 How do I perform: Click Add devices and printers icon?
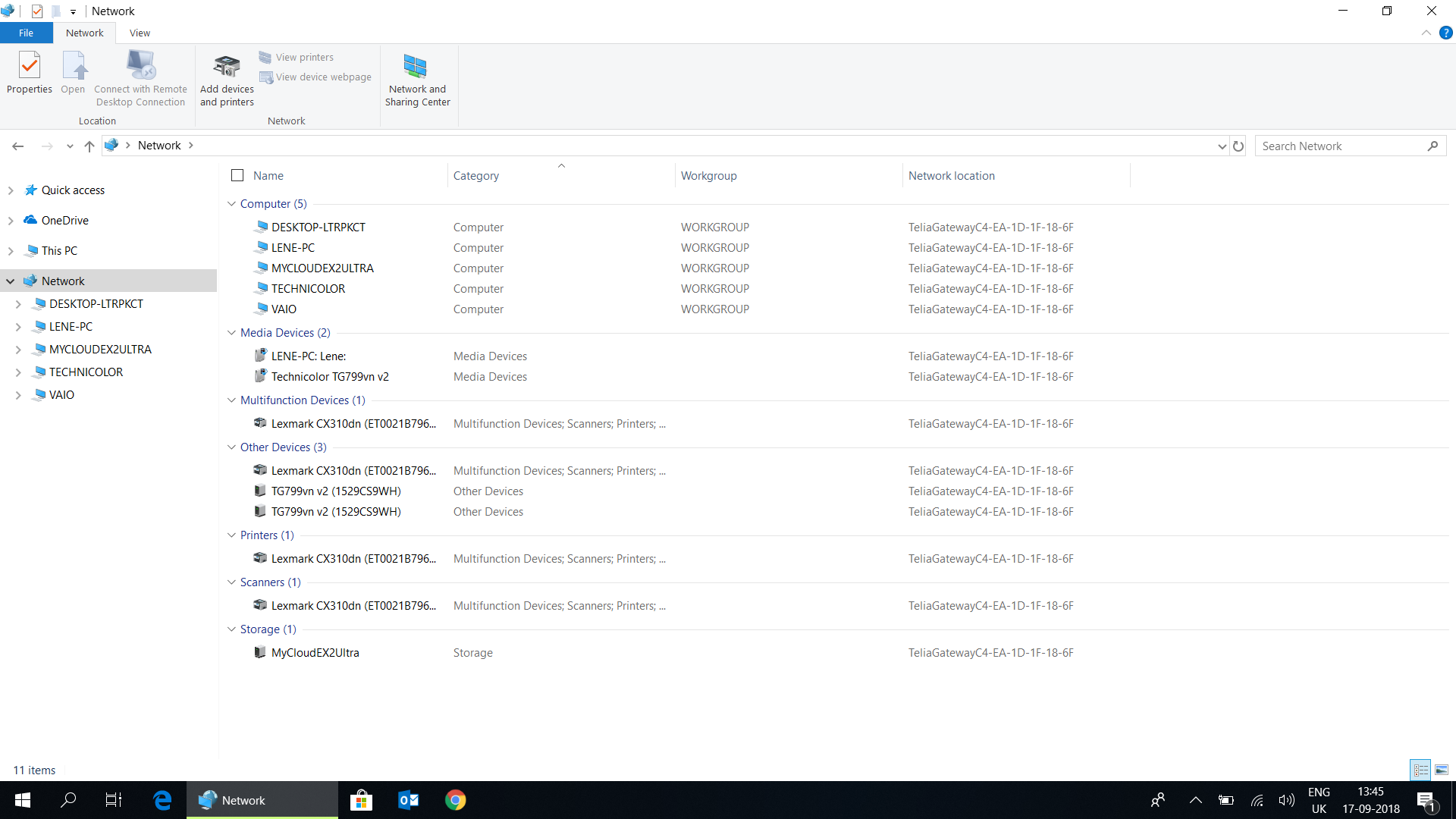(227, 80)
